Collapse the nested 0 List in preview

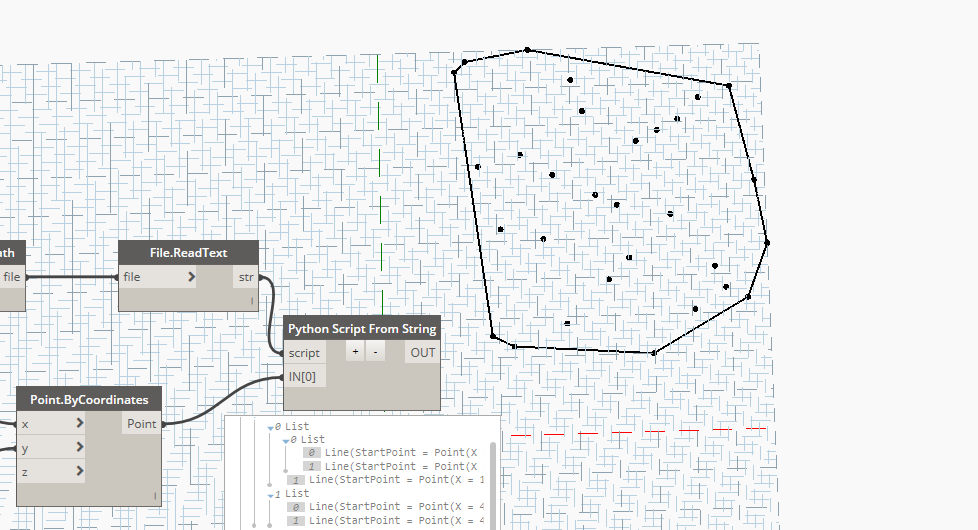click(x=286, y=441)
